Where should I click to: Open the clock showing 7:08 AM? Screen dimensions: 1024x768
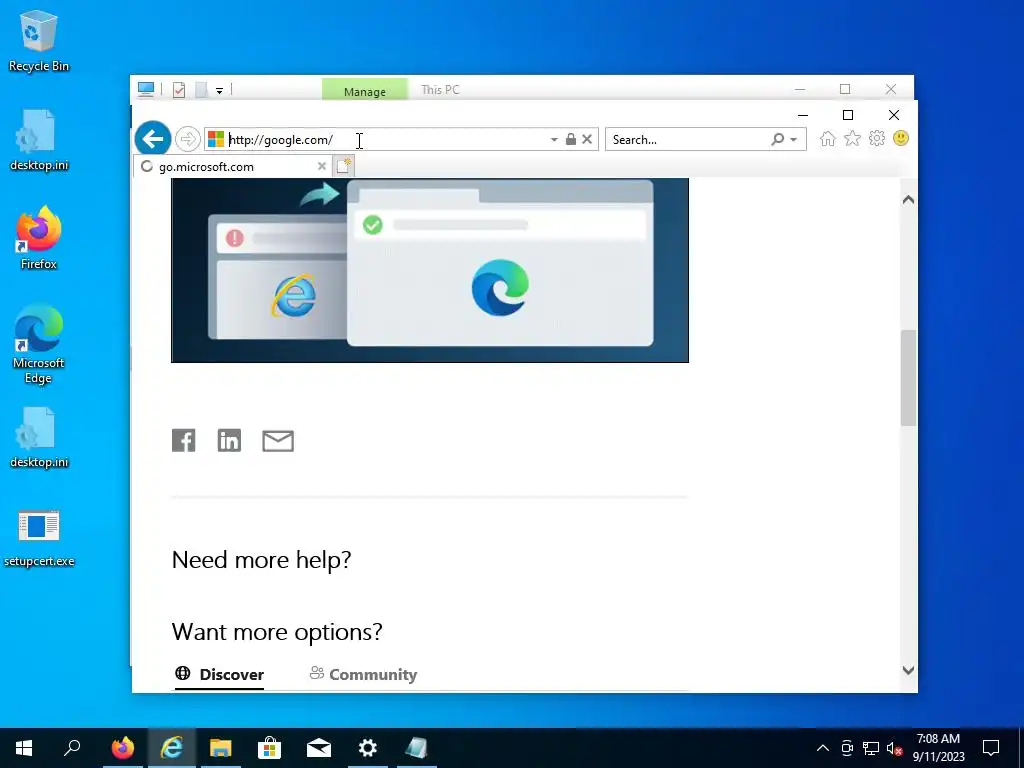point(938,748)
